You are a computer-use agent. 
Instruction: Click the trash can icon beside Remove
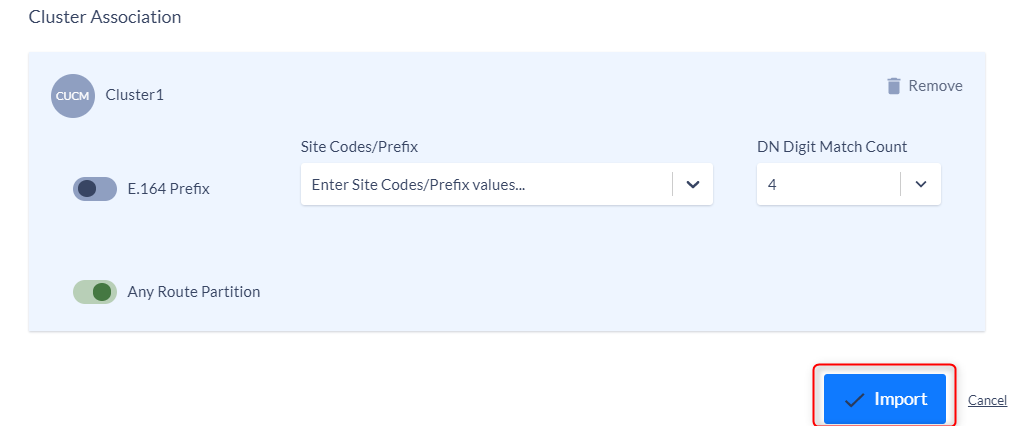click(894, 86)
